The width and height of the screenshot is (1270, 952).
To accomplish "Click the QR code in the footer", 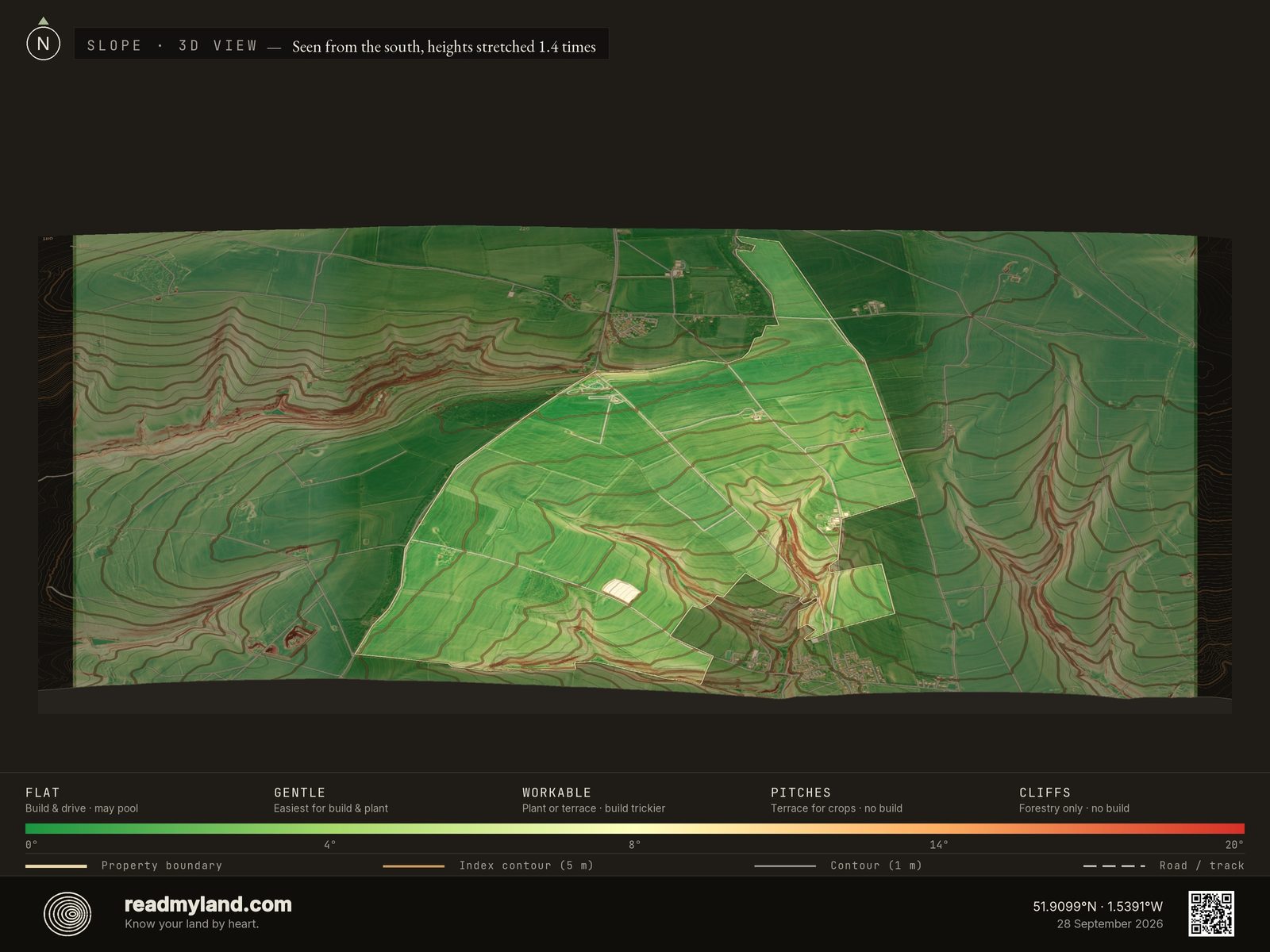I will click(x=1211, y=913).
